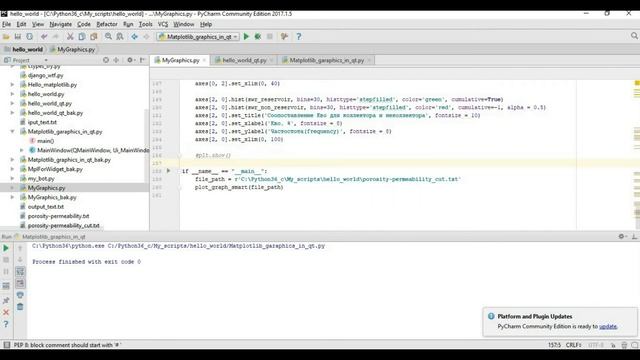Click Scroll from Source target icon
This screenshot has height=360, width=640.
click(106, 60)
